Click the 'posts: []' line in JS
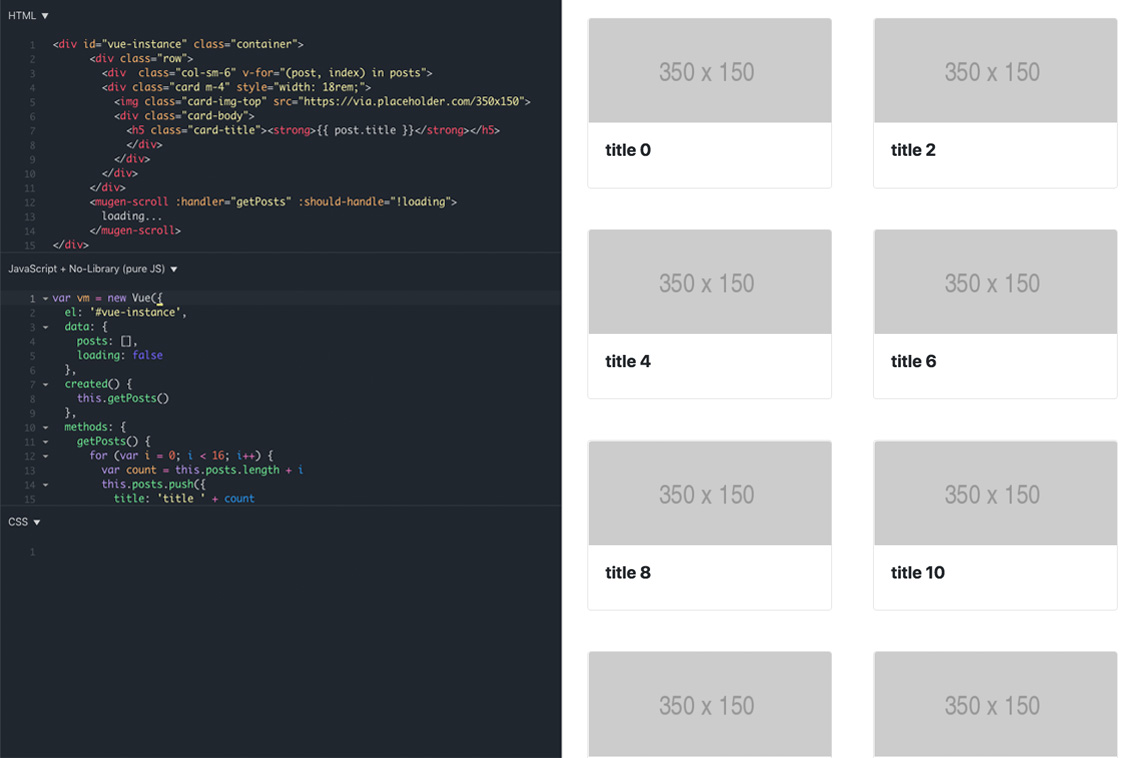The width and height of the screenshot is (1144, 758). (x=107, y=341)
